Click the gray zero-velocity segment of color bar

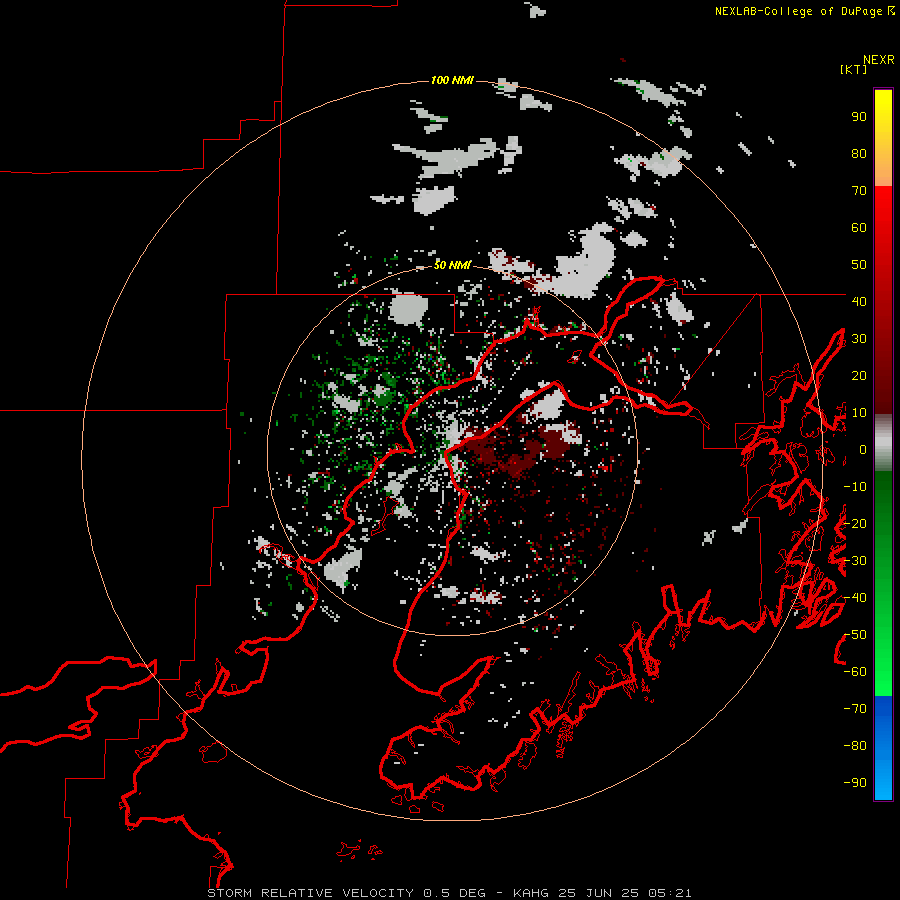[883, 443]
